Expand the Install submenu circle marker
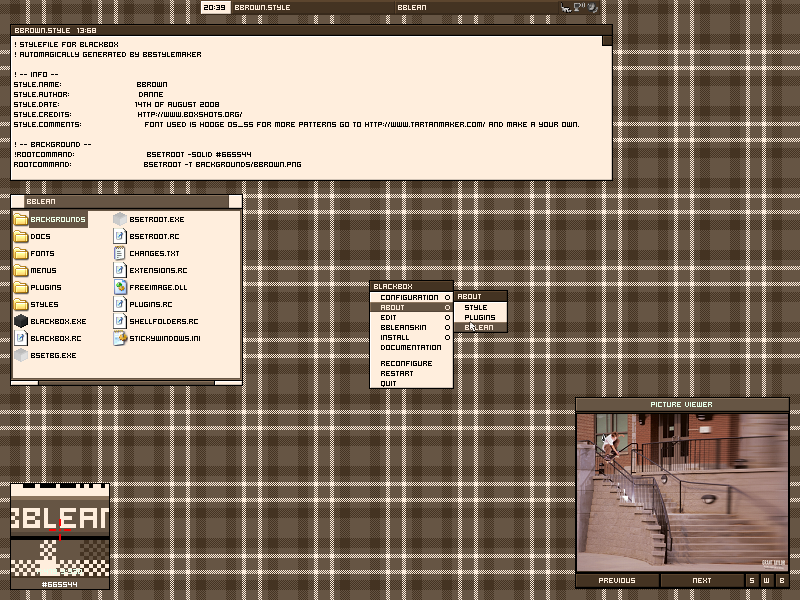 (447, 337)
